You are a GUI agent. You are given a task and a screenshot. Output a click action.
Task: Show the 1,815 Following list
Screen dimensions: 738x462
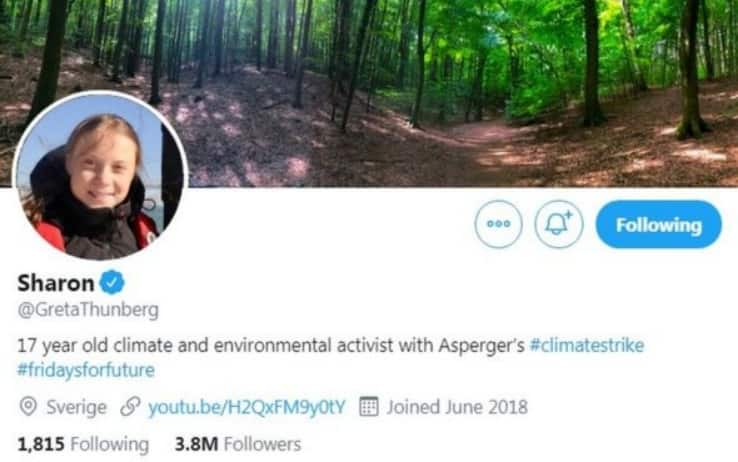83,443
